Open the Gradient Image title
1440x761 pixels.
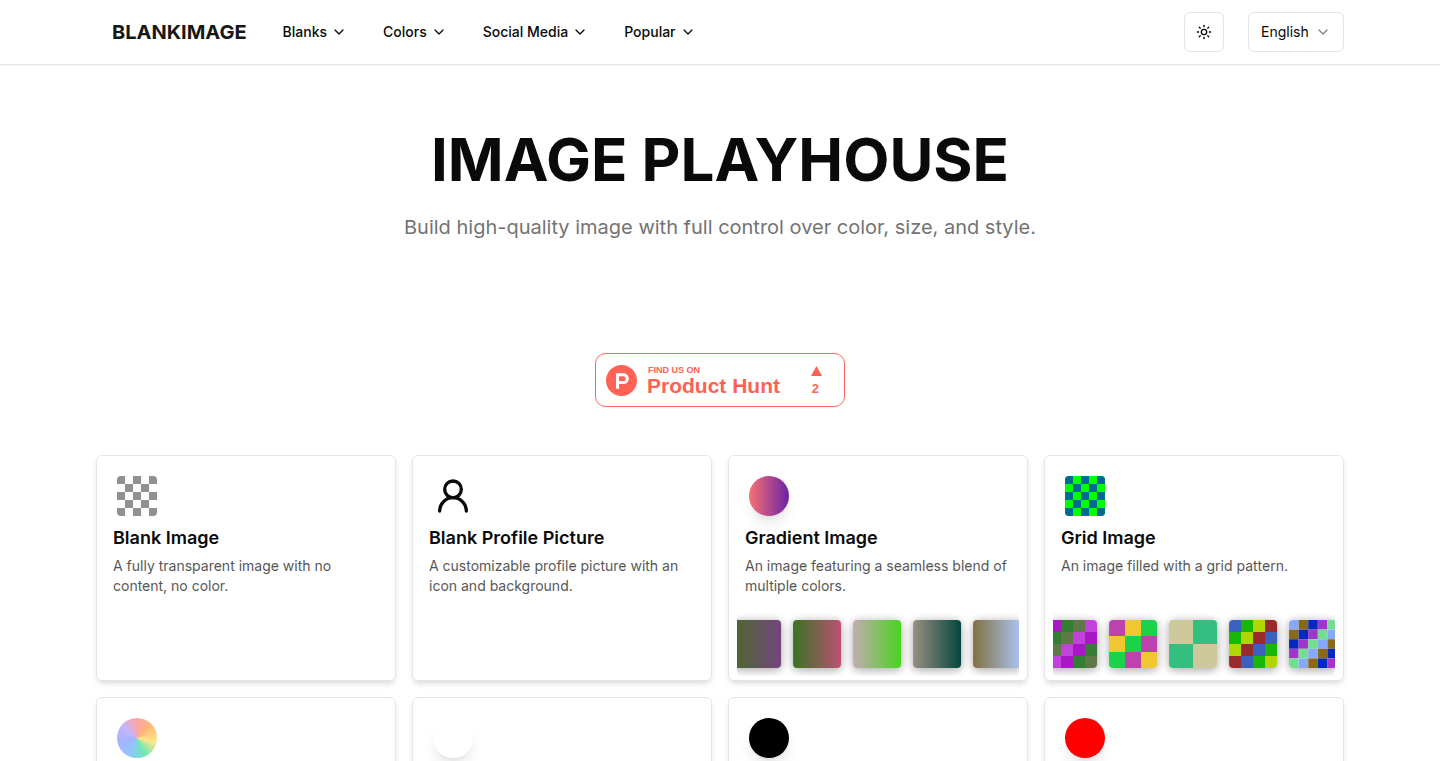(811, 538)
